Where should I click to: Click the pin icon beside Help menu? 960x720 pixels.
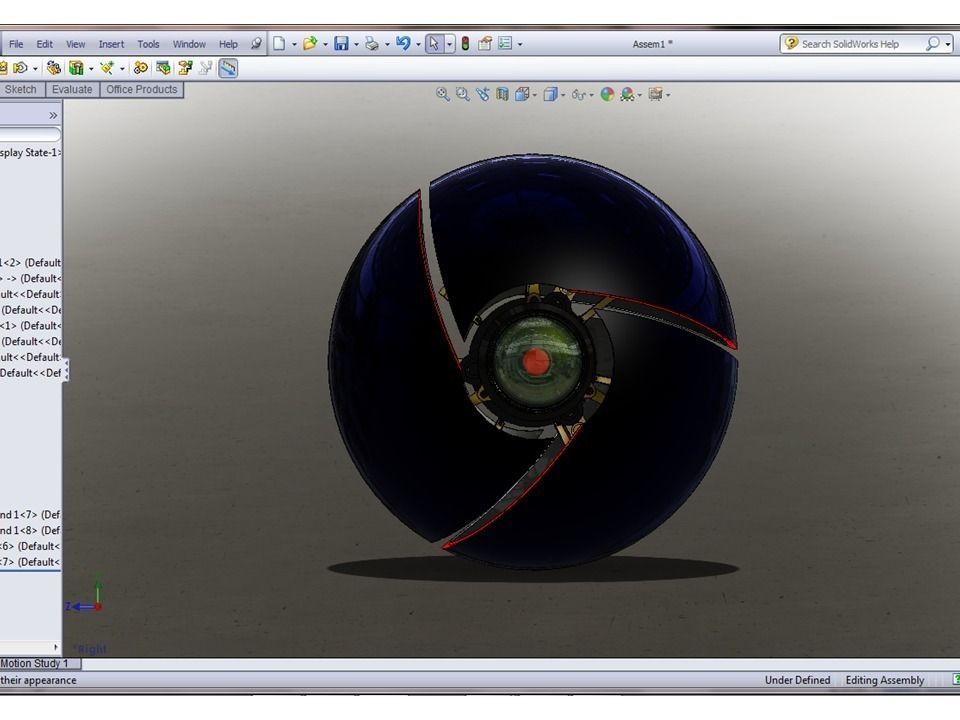[x=256, y=43]
